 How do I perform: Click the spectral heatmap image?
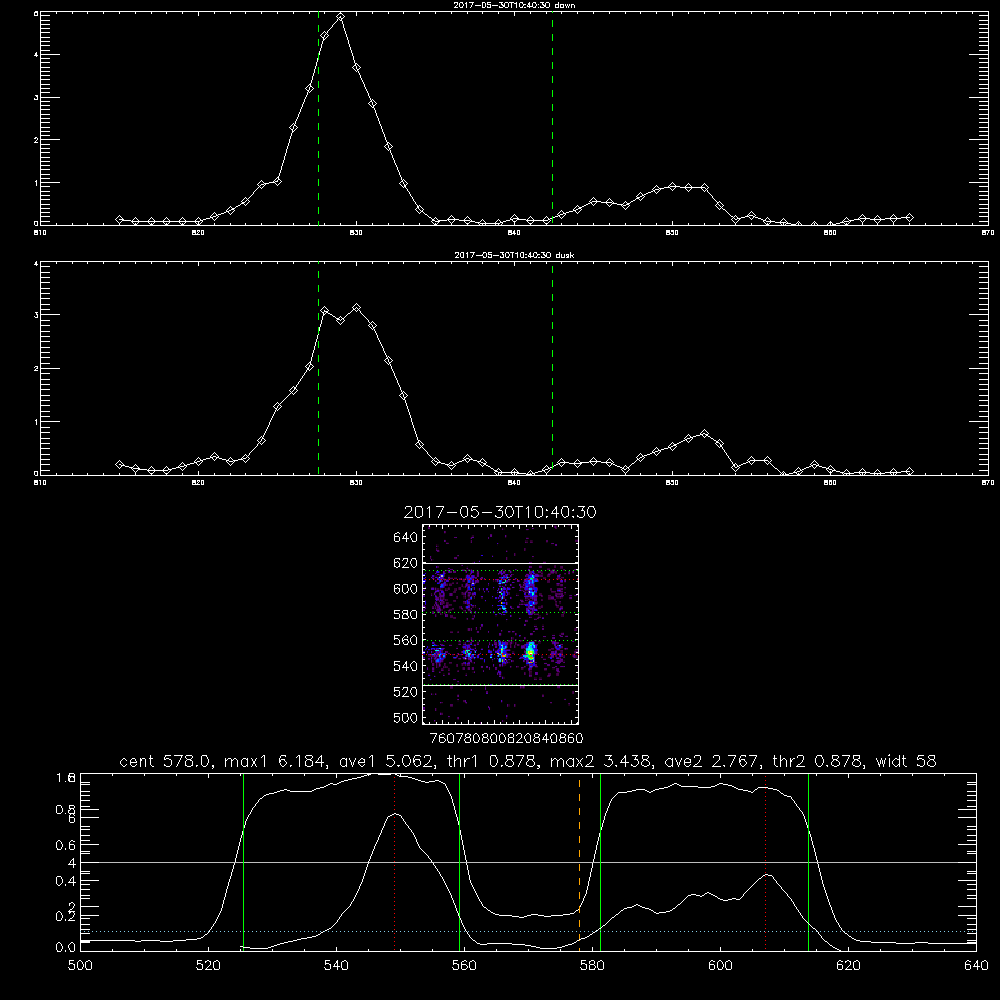click(x=500, y=624)
